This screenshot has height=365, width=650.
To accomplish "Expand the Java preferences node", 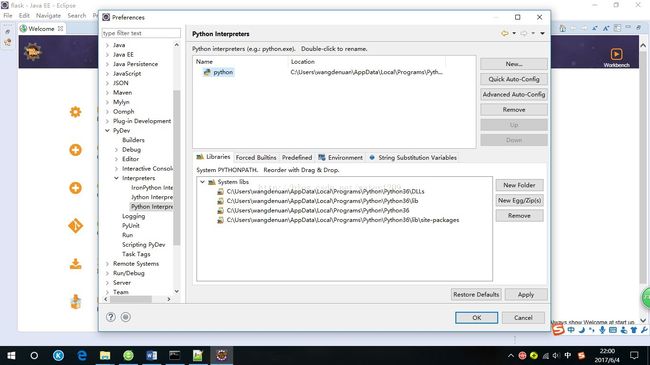I will coord(107,45).
